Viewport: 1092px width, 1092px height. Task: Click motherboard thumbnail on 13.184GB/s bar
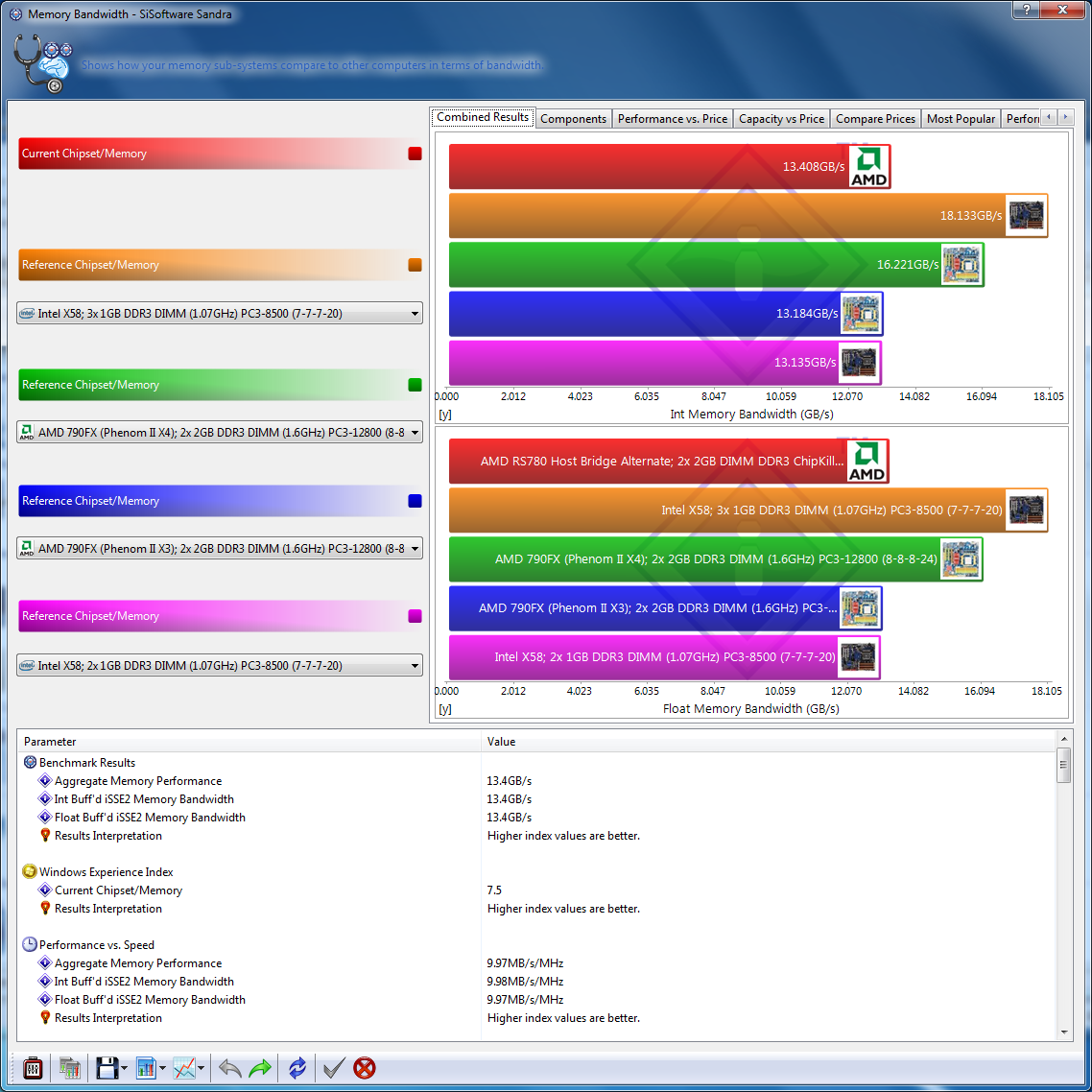861,314
